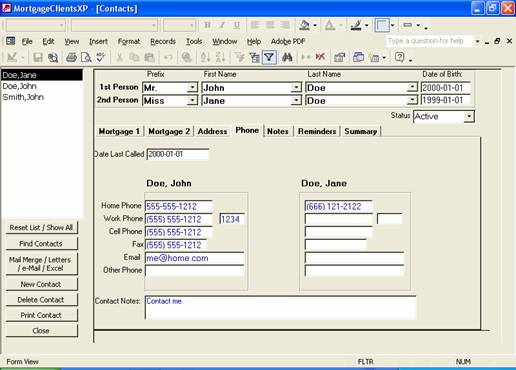The image size is (516, 370).
Task: Click the File Search toolbar icon
Action: coord(53,57)
